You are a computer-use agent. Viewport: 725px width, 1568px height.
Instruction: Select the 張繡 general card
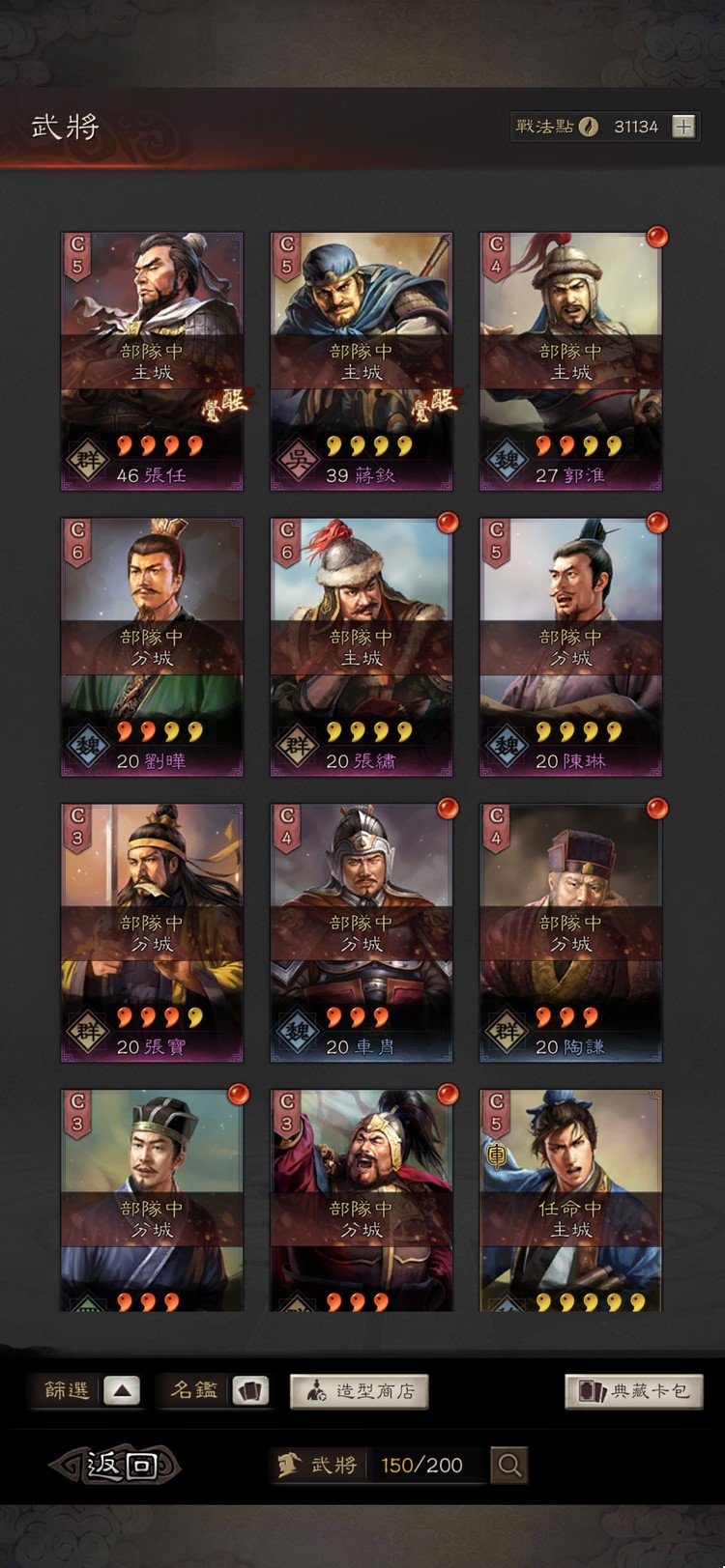[x=362, y=647]
